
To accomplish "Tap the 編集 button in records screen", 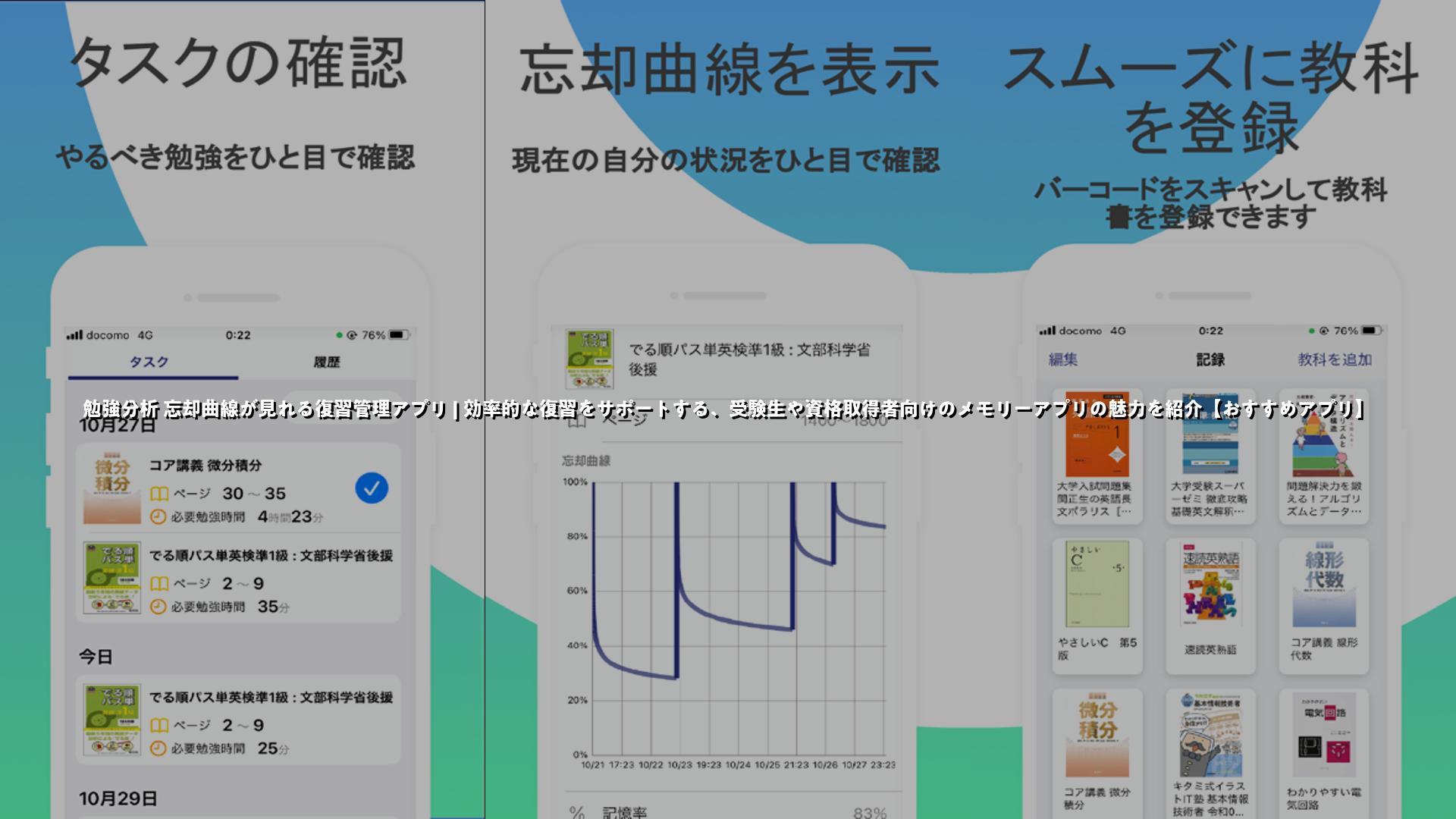I will click(x=1062, y=359).
